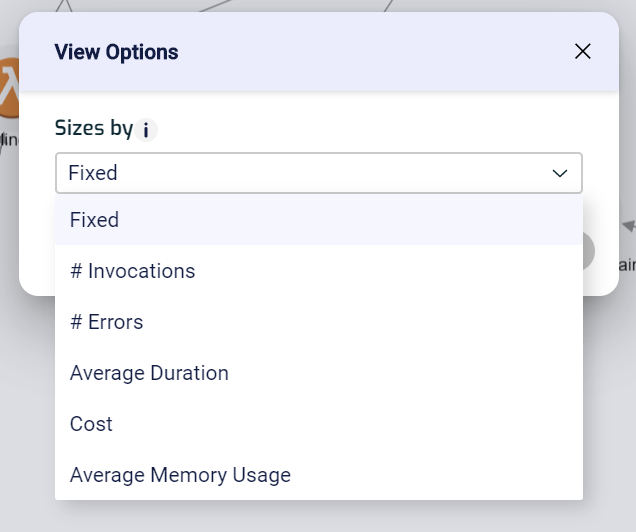
Task: Select the highlighted Fixed option in the list
Action: click(x=95, y=220)
